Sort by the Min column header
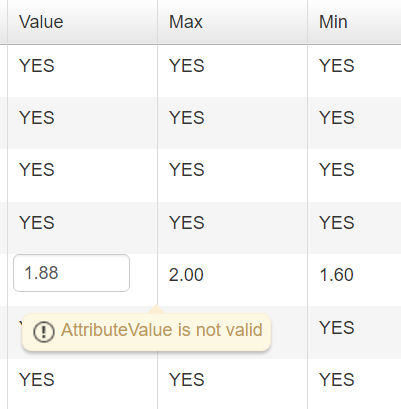The width and height of the screenshot is (401, 409). pos(354,22)
